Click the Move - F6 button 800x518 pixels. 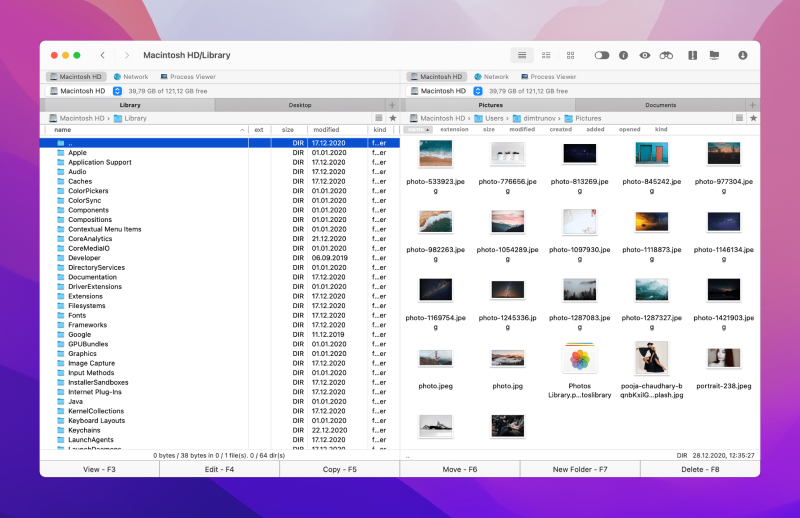460,469
